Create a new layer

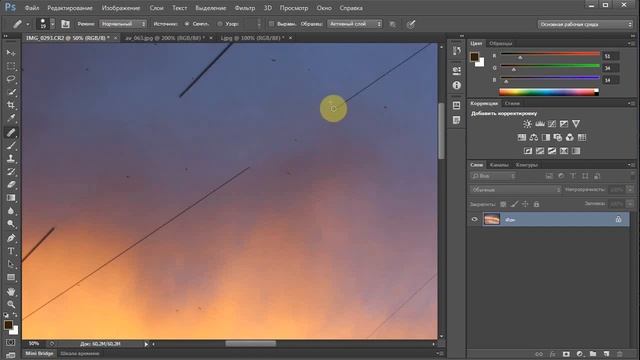click(606, 354)
